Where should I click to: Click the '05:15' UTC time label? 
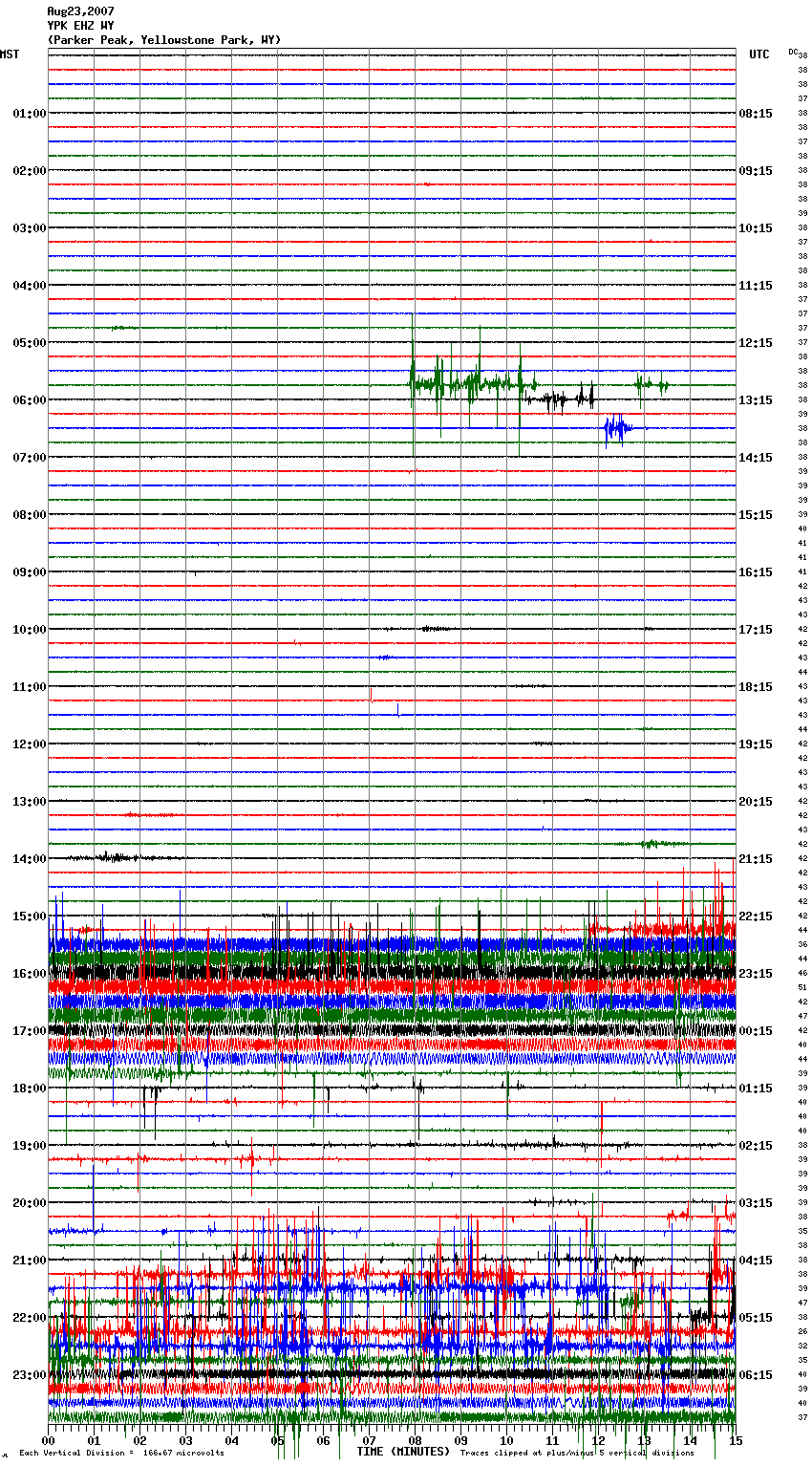[x=756, y=1318]
